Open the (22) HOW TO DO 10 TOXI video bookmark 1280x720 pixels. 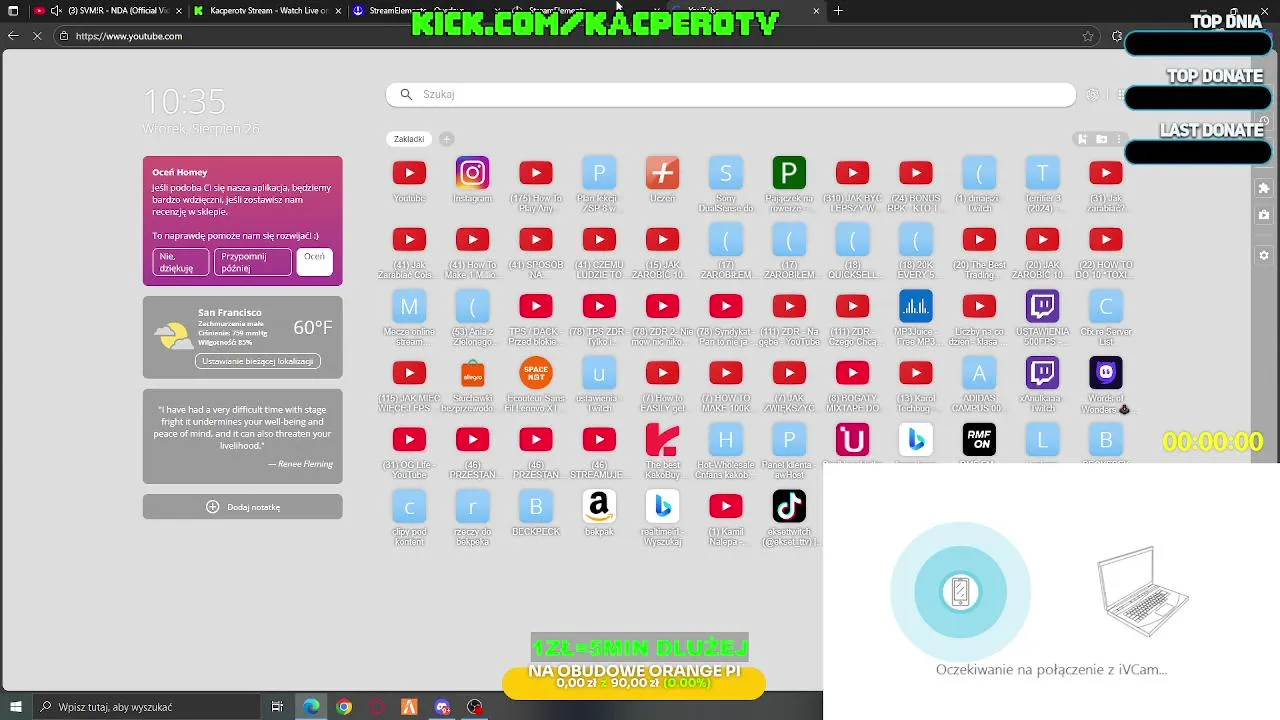tap(1105, 239)
